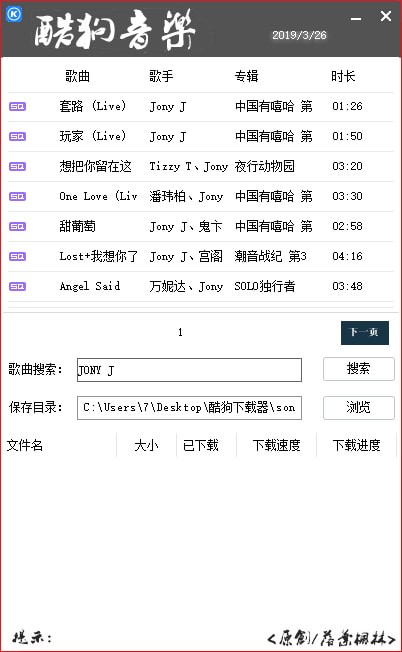402x652 pixels.
Task: Click the 原创/落叶枫林 credit text
Action: click(x=331, y=638)
